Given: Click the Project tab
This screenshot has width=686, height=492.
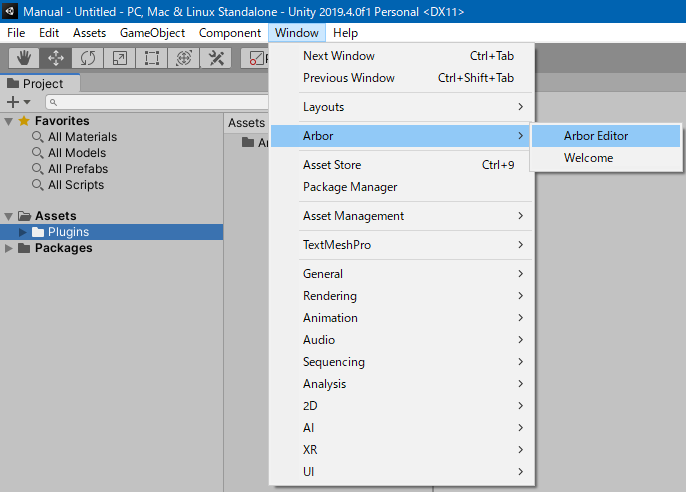Looking at the screenshot, I should click(40, 84).
